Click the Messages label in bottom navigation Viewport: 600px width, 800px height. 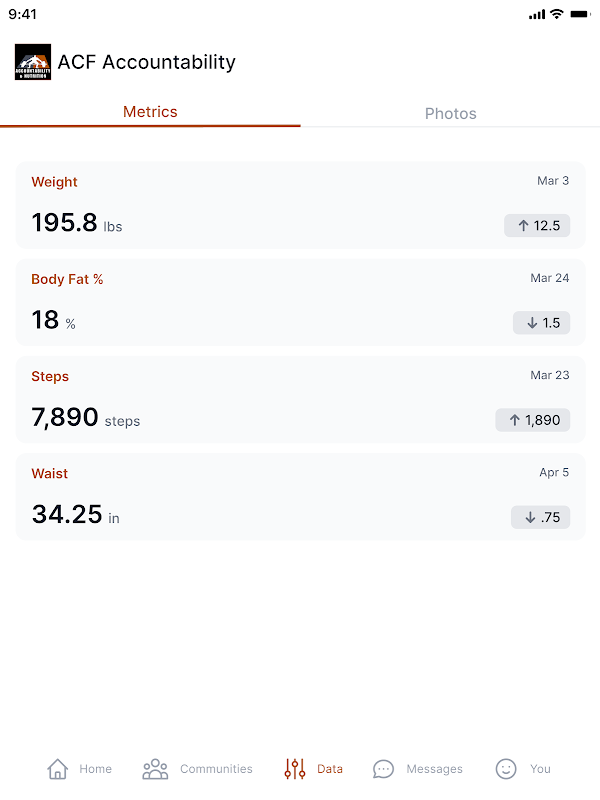434,769
